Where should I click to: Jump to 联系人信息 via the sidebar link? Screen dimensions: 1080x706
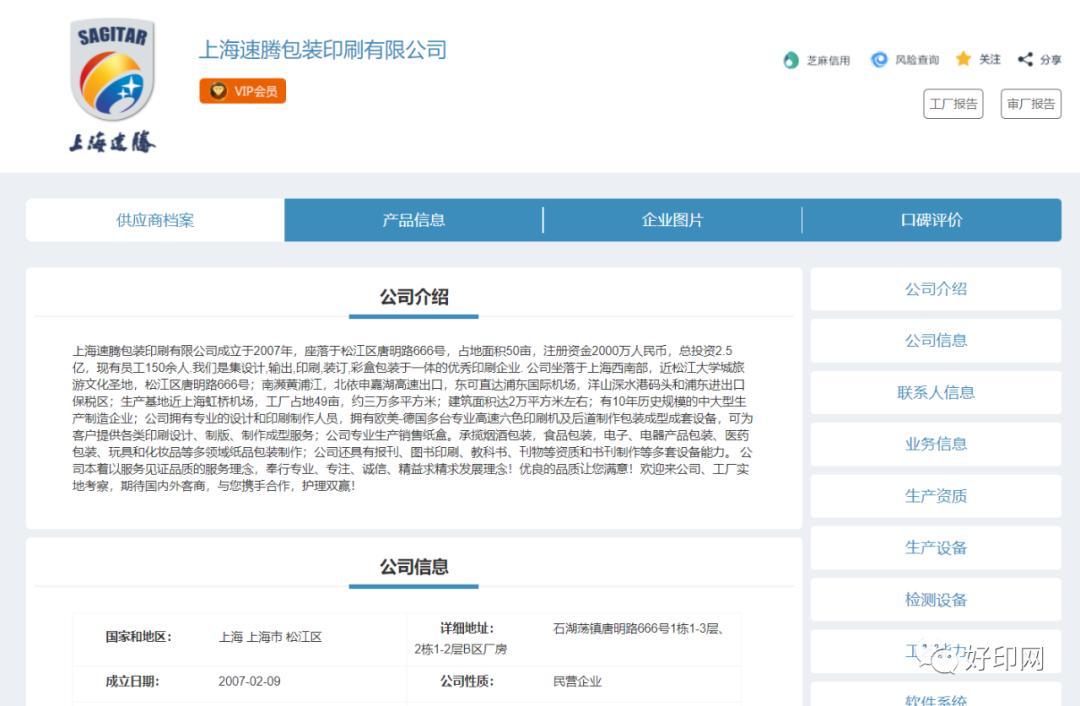[935, 393]
